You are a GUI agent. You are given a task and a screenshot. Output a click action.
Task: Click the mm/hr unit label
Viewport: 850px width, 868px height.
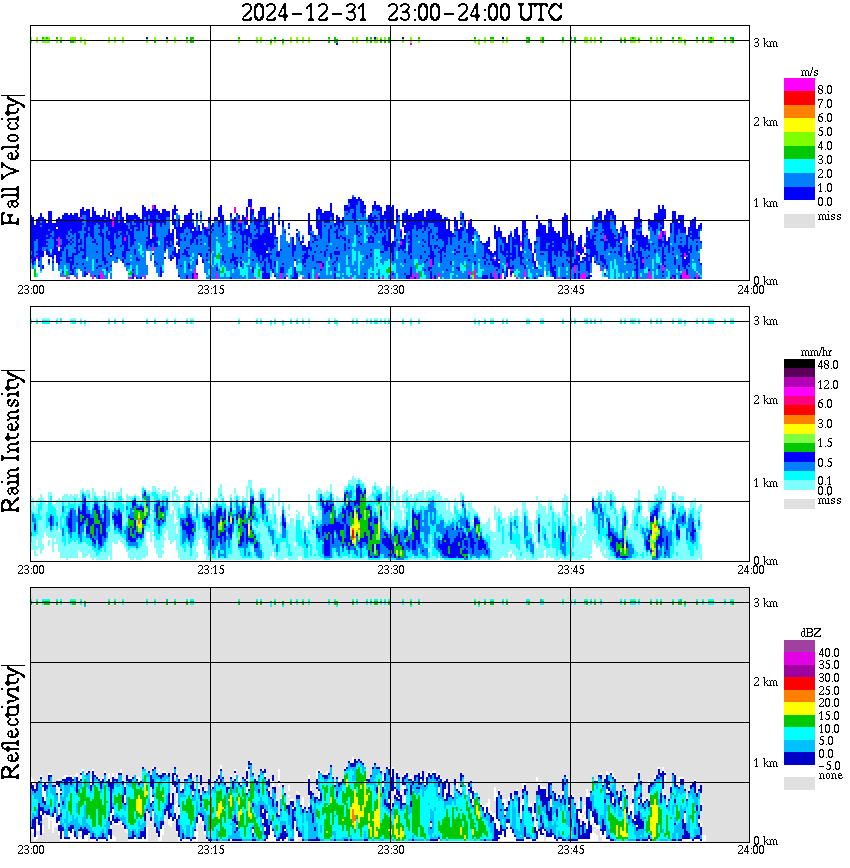pos(816,352)
